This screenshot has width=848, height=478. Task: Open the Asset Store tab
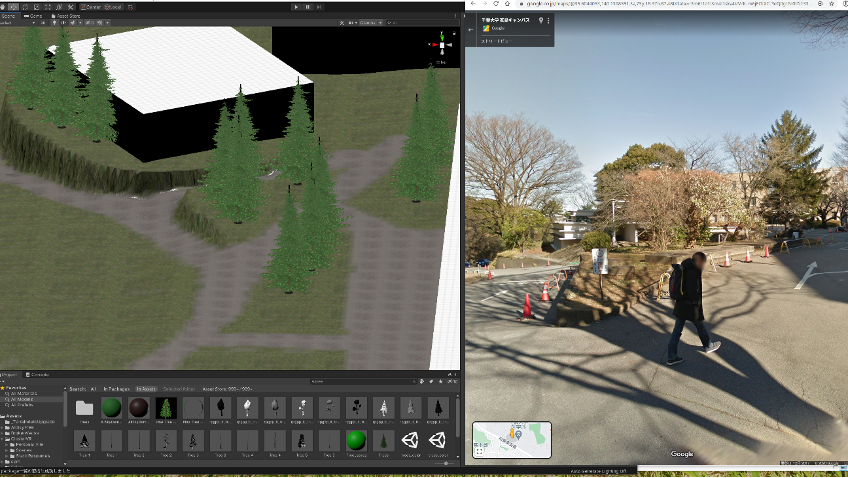[65, 16]
